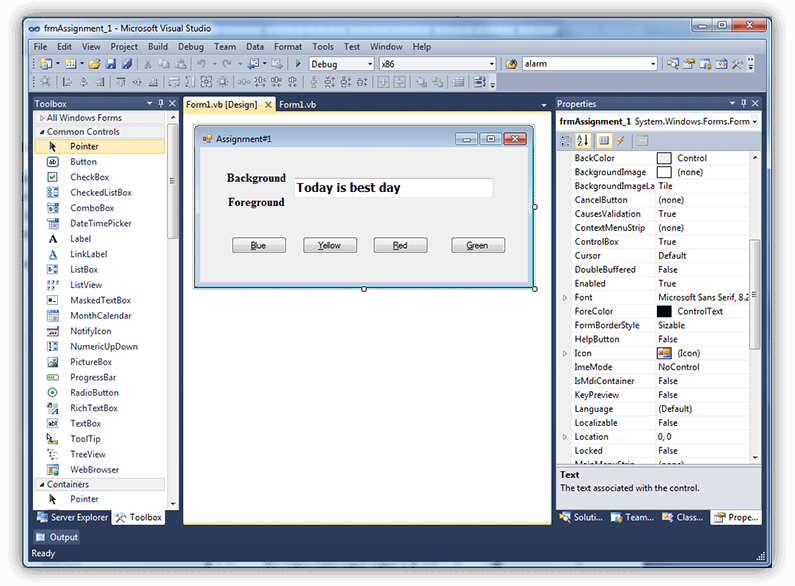Open the Debug menu
Image resolution: width=795 pixels, height=586 pixels.
pos(191,47)
